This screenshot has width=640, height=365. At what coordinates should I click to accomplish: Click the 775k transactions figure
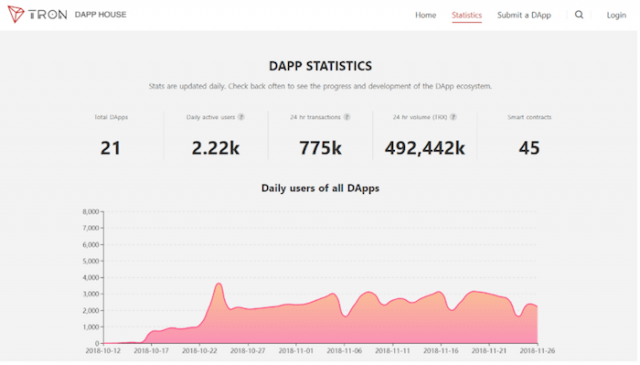click(320, 148)
